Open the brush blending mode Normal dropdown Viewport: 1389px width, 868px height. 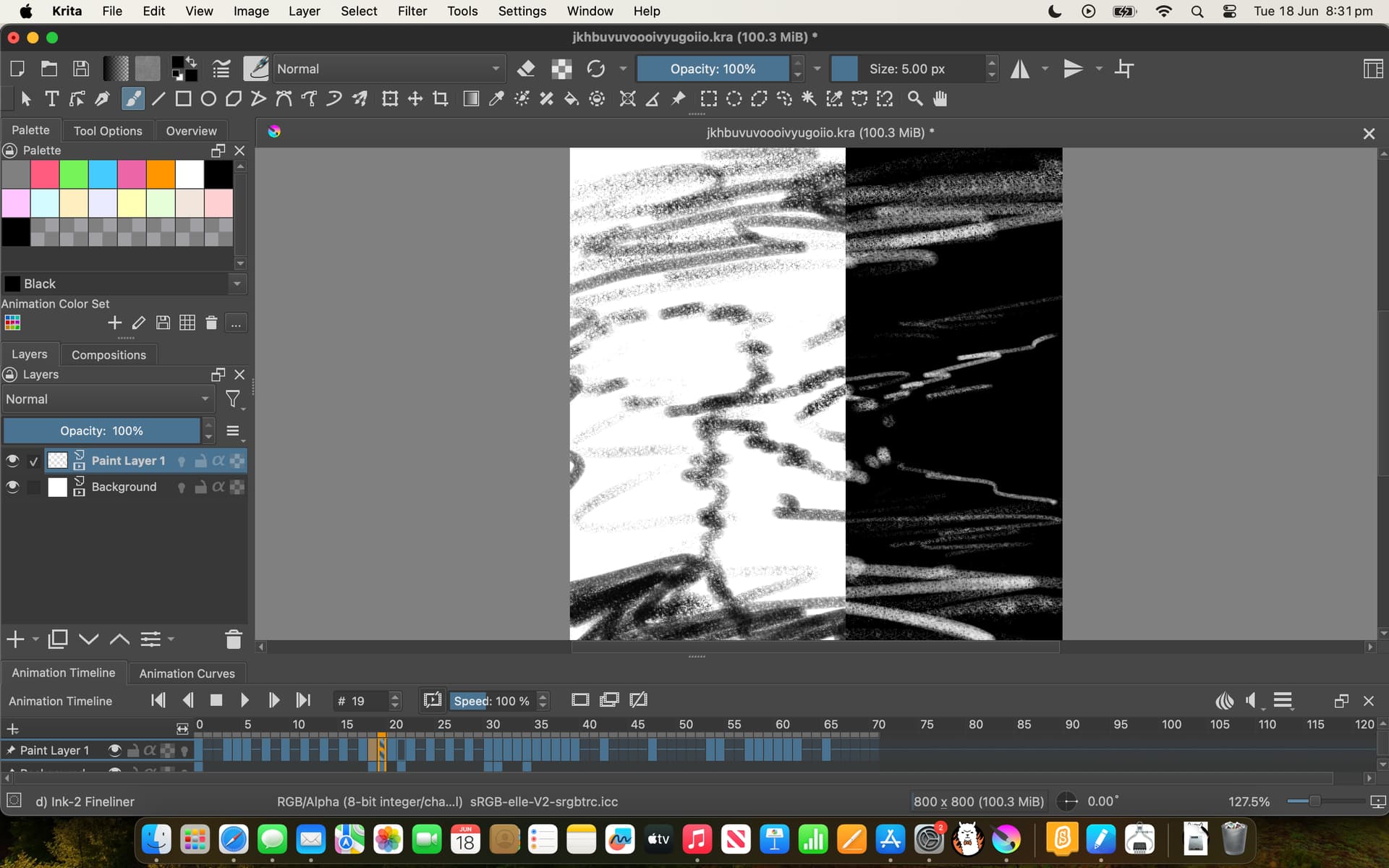pos(389,69)
